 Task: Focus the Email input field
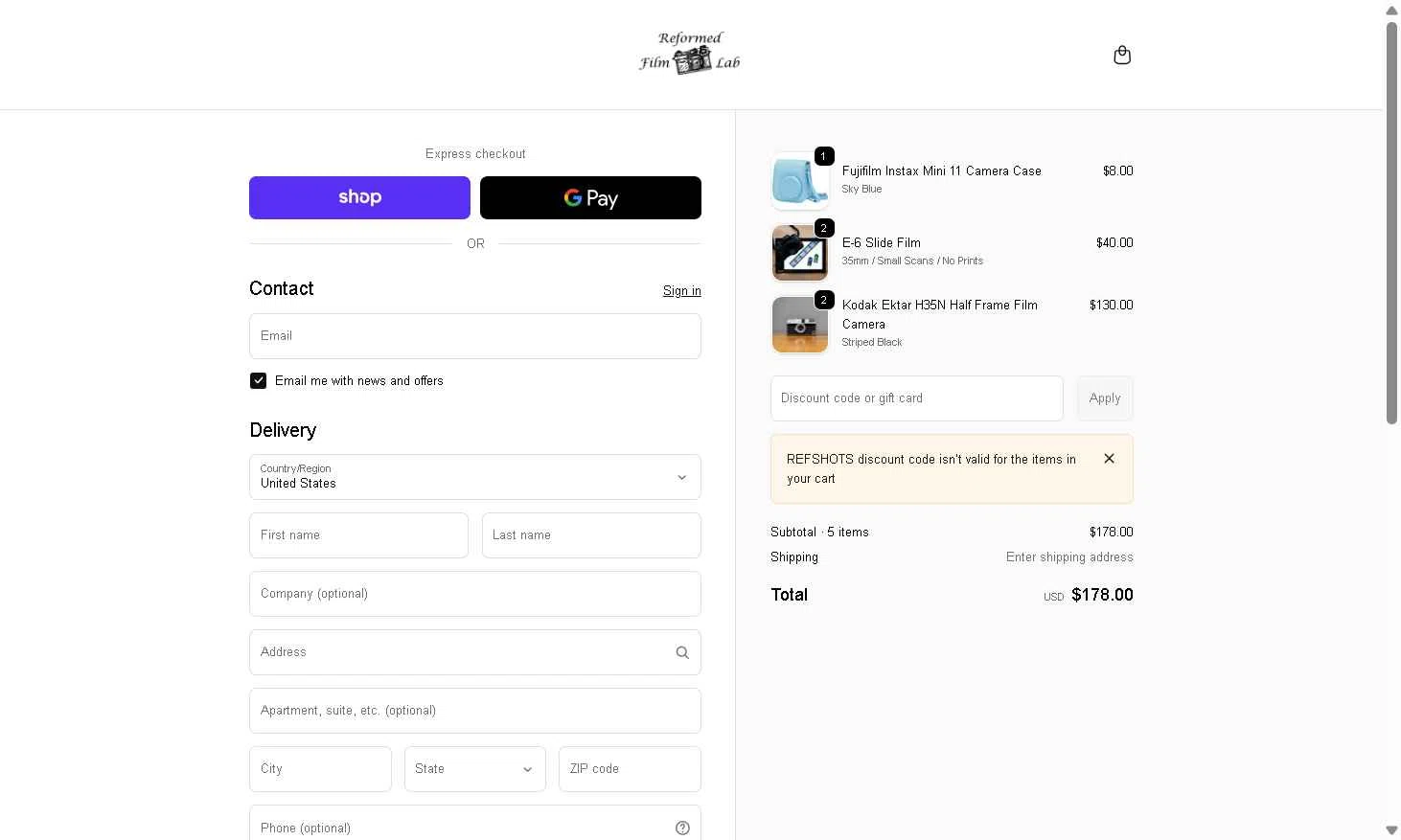coord(475,336)
